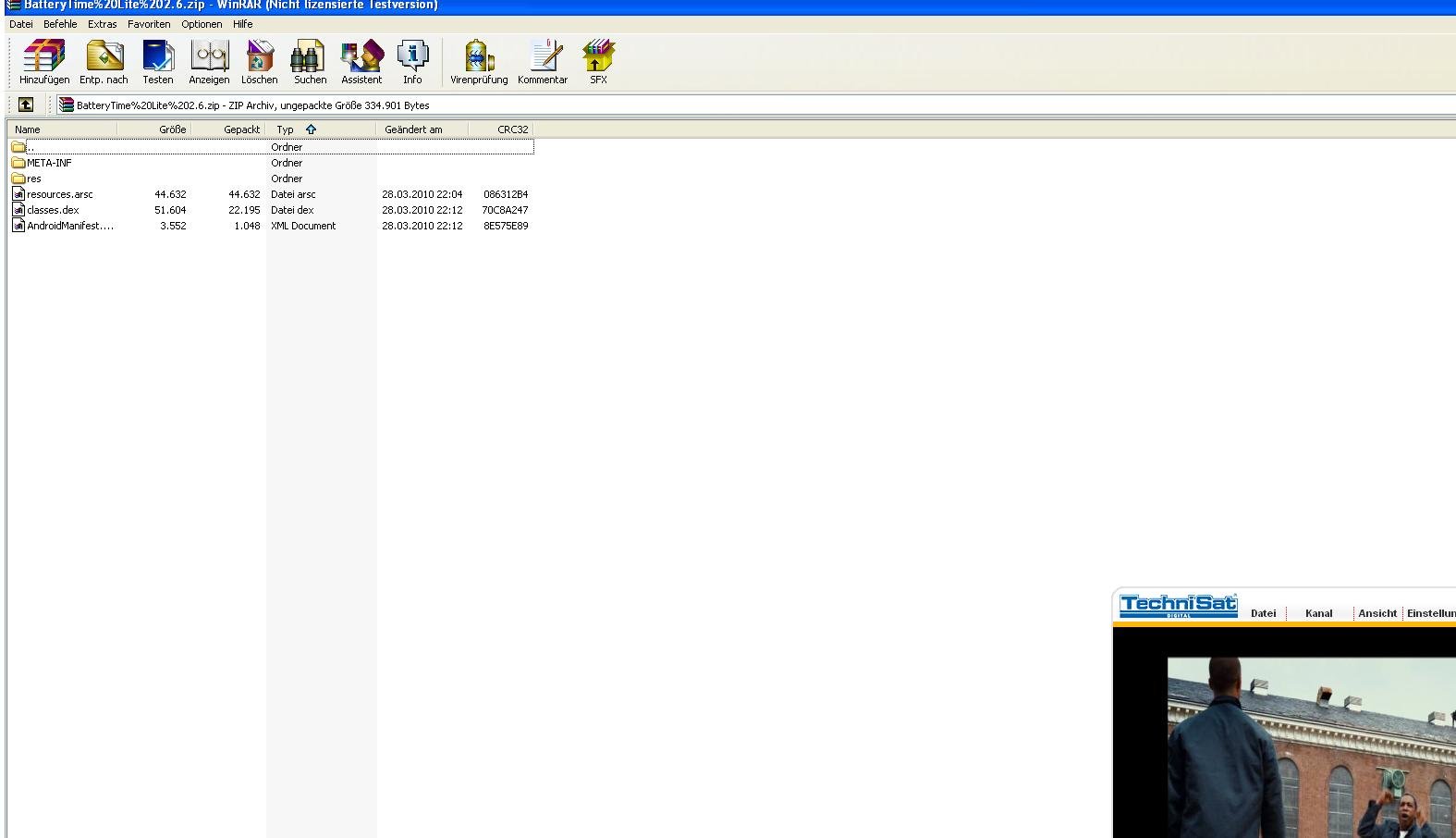1456x838 pixels.
Task: Click the Löschen (delete) icon
Action: click(x=260, y=56)
